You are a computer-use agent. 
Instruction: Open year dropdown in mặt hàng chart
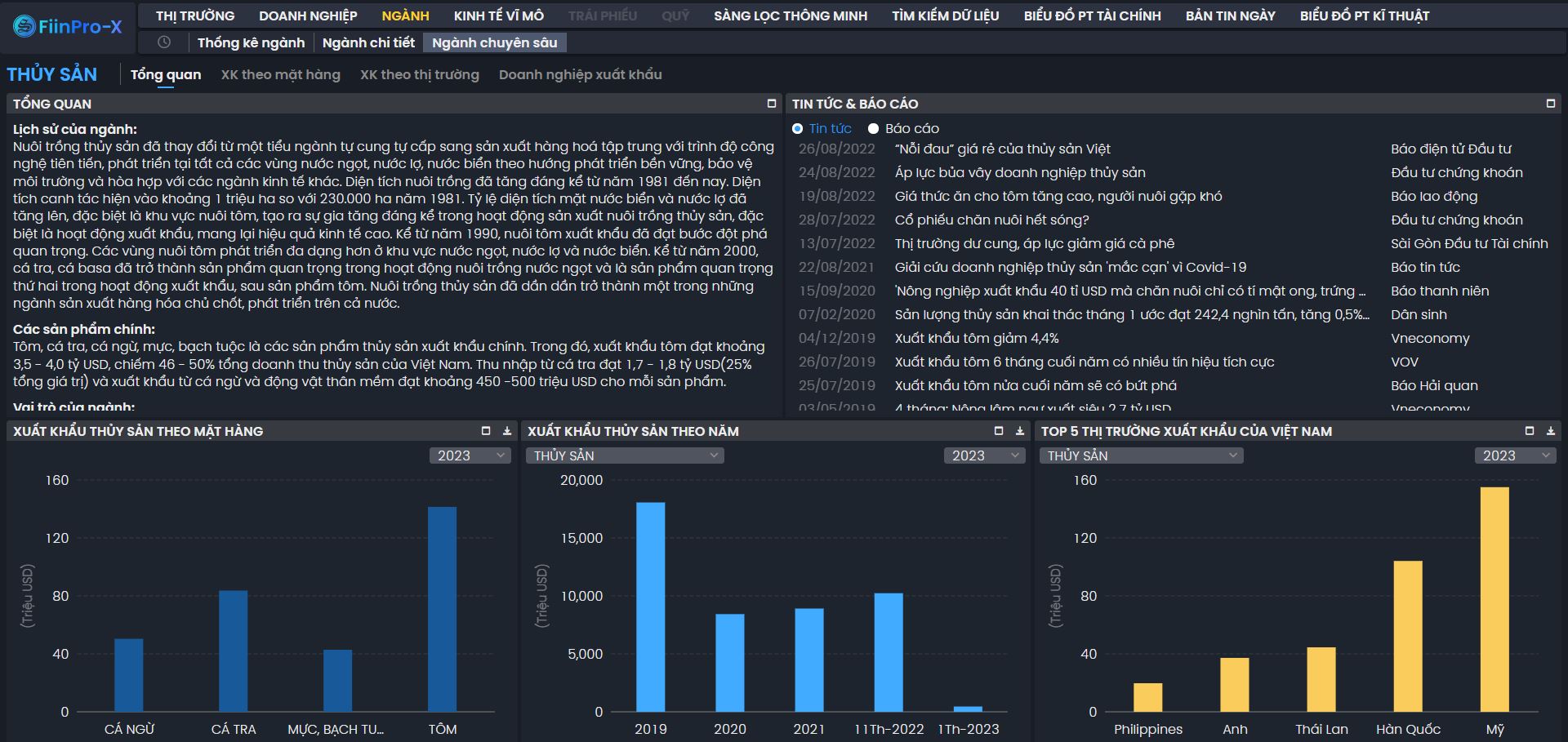470,455
